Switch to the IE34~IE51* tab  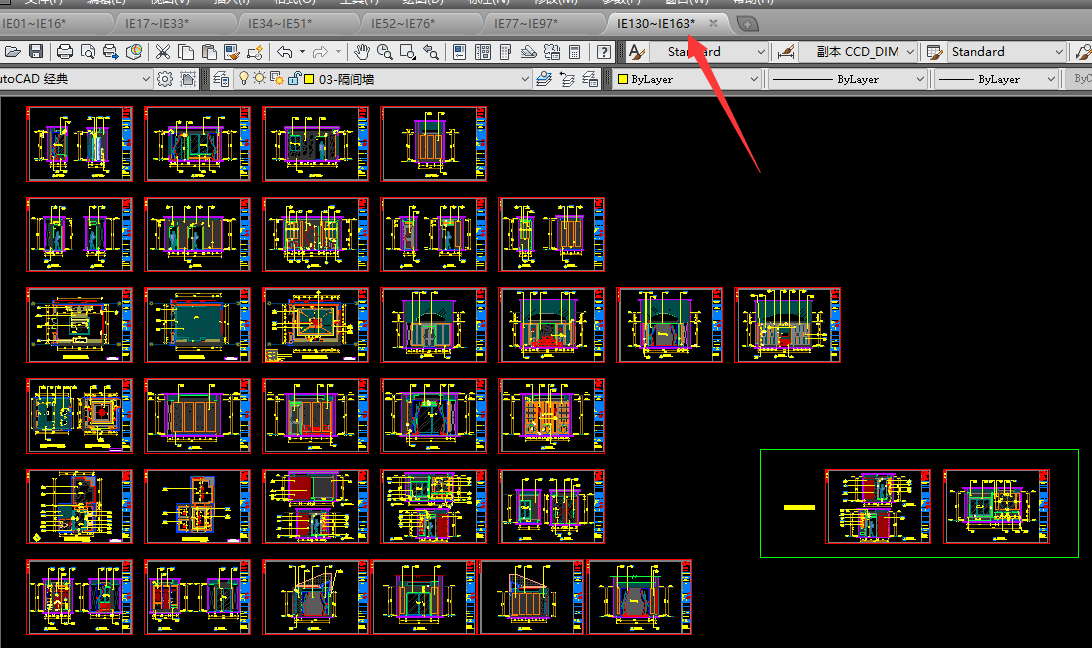click(280, 24)
